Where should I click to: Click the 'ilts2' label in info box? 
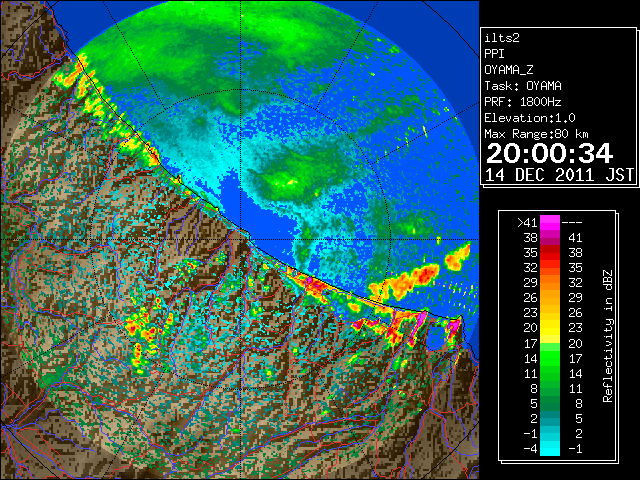pyautogui.click(x=502, y=38)
